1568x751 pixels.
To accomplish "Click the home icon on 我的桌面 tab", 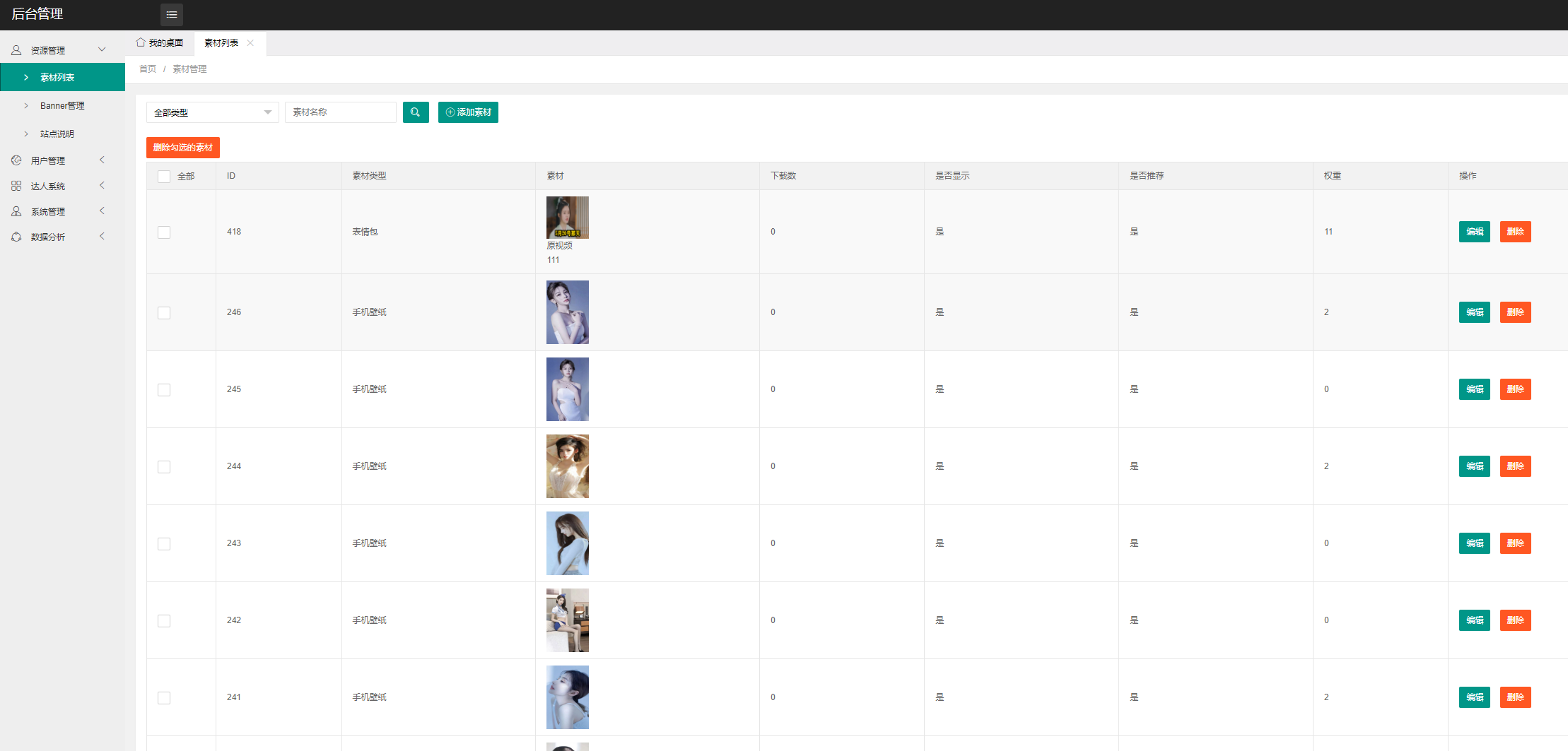I will click(x=141, y=42).
